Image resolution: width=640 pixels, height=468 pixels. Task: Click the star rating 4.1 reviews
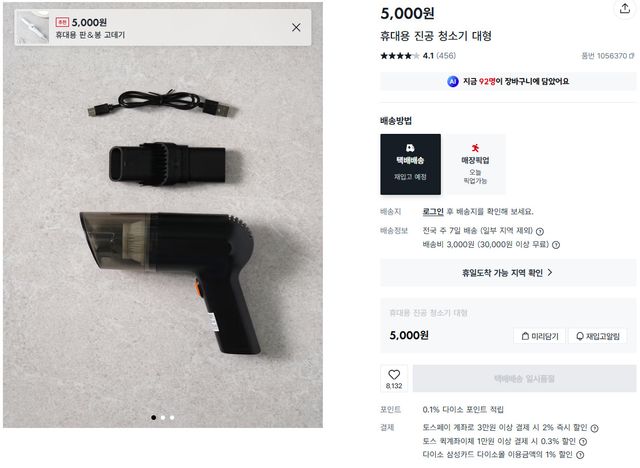tap(418, 56)
